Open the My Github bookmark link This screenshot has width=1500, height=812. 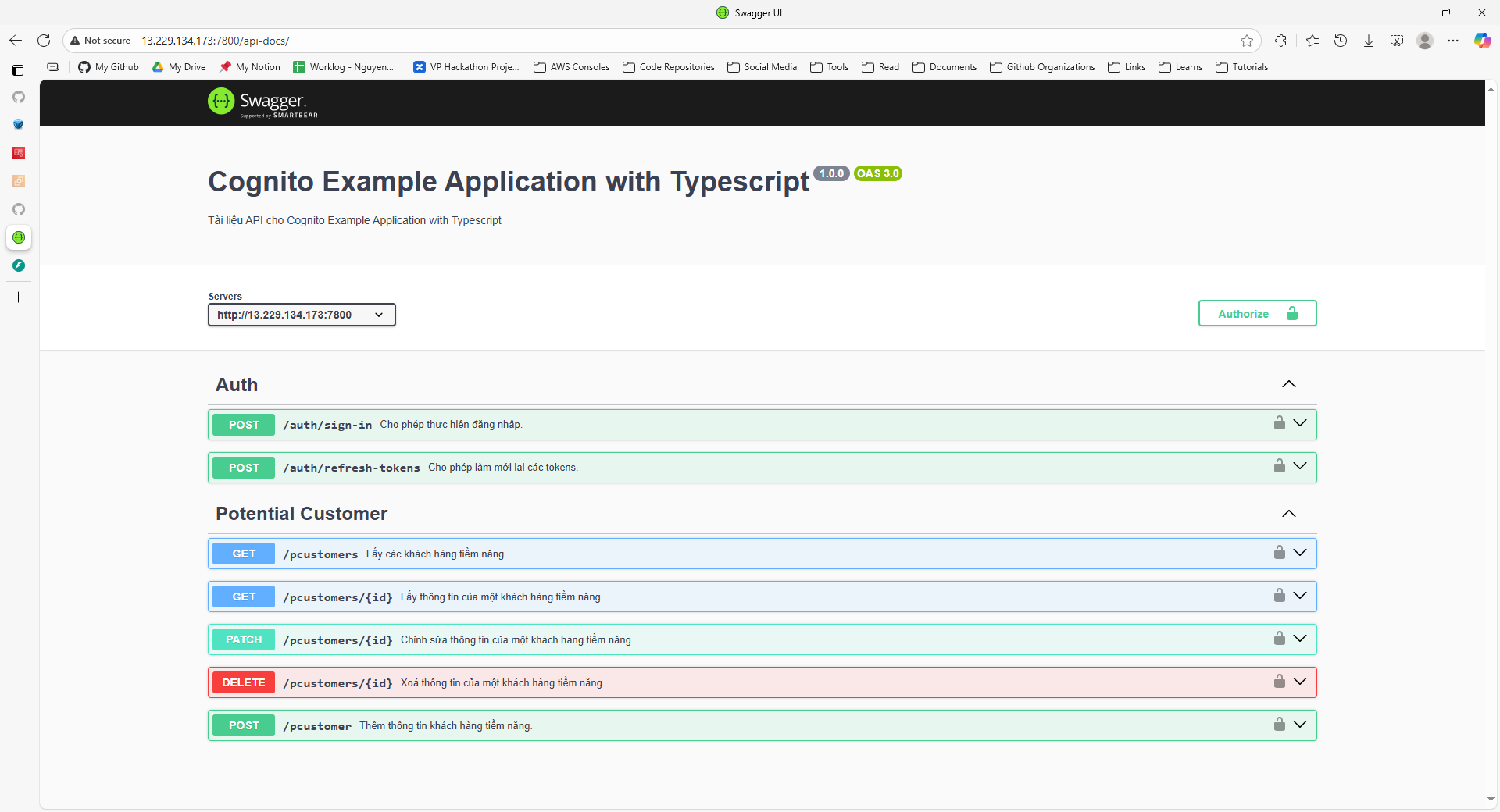click(x=109, y=67)
